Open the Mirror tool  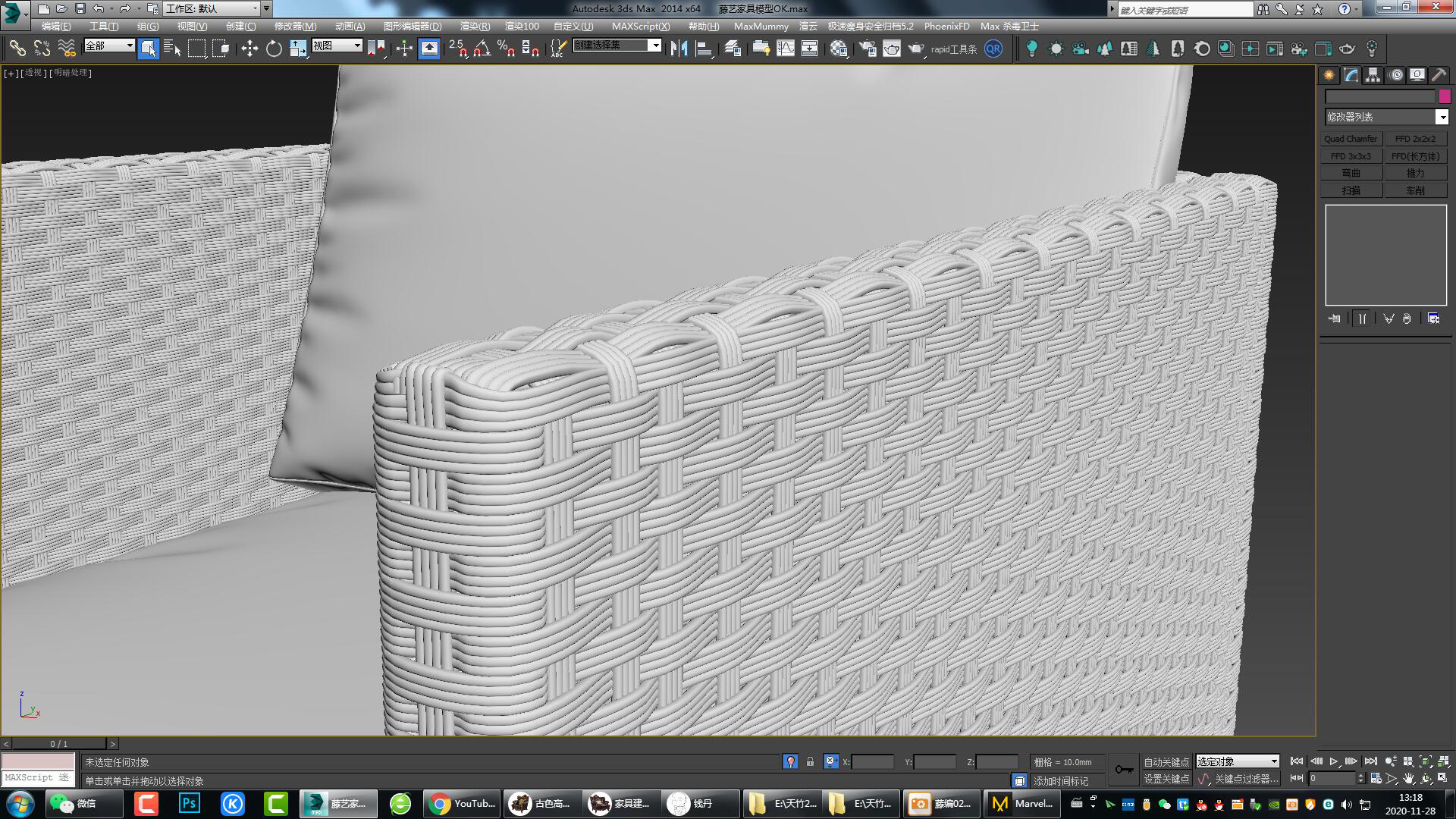tap(679, 49)
